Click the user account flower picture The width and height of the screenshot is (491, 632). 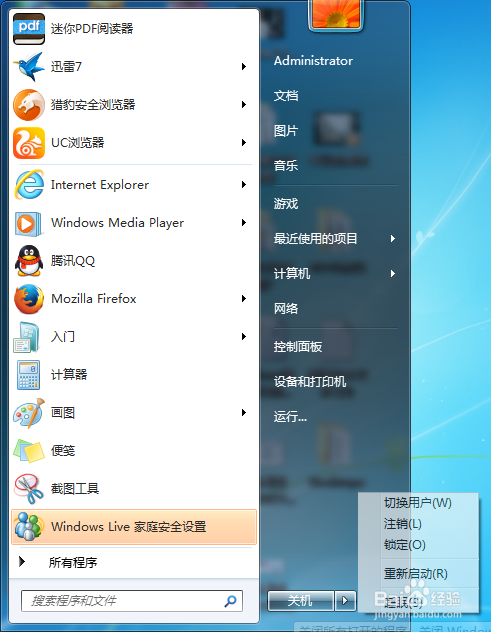[x=336, y=14]
